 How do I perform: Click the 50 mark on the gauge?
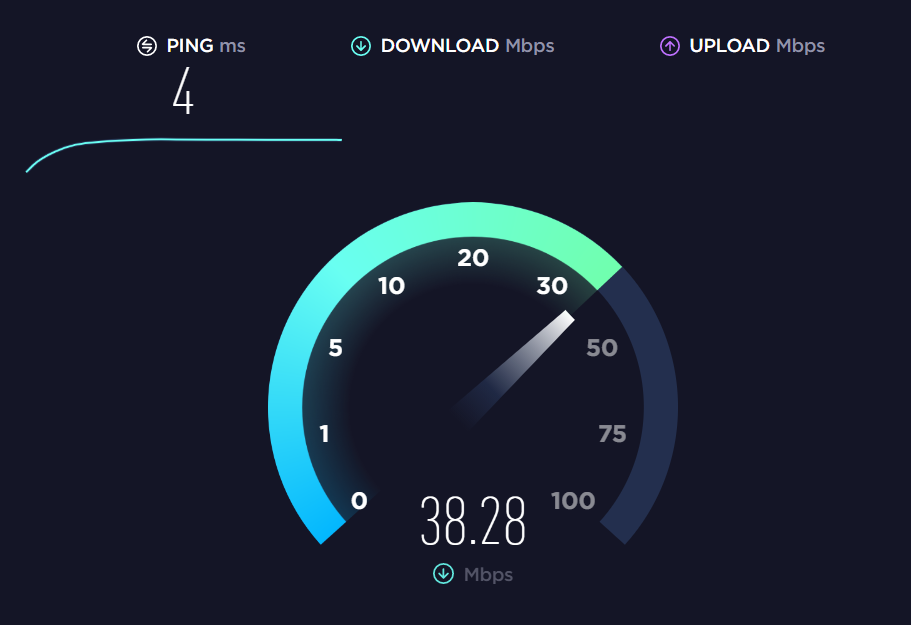pos(602,348)
